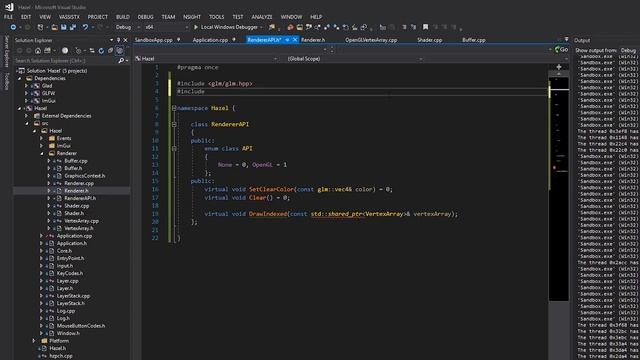
Task: Toggle Show All Files in Solution Explorer
Action: click(119, 51)
